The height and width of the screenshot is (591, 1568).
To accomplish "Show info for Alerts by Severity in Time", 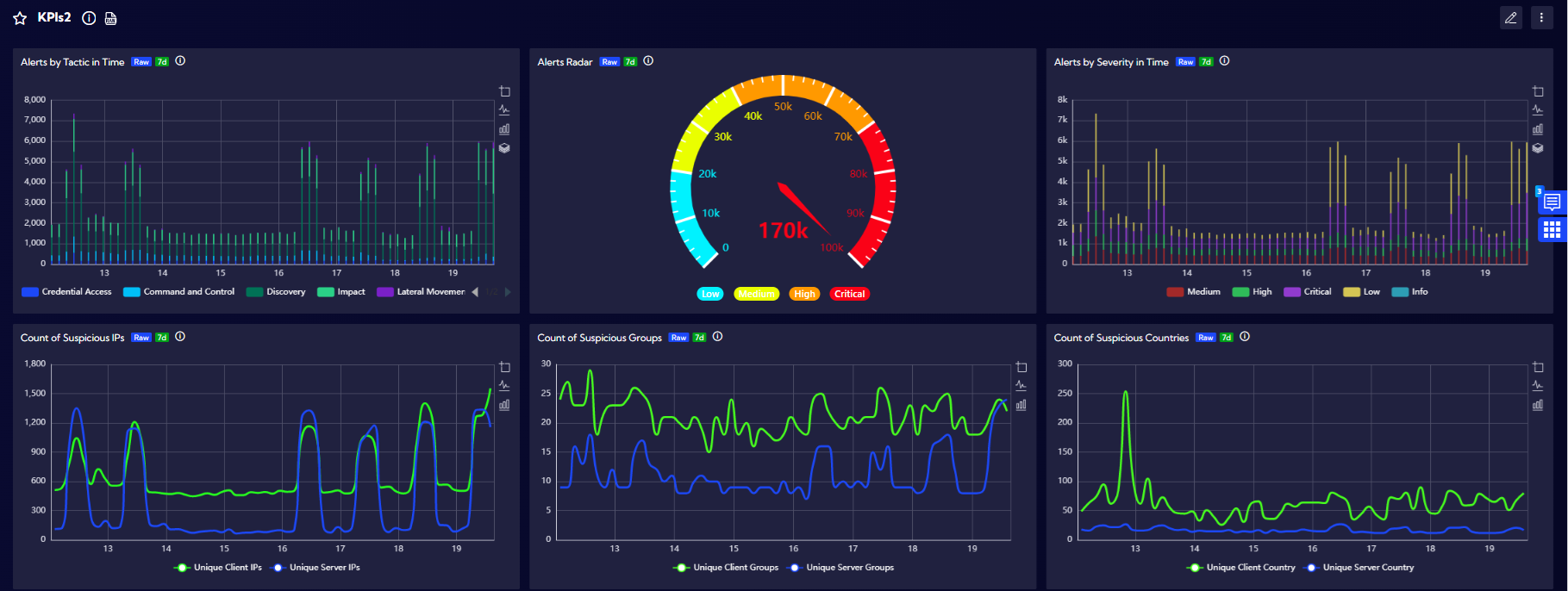I will [x=1224, y=61].
